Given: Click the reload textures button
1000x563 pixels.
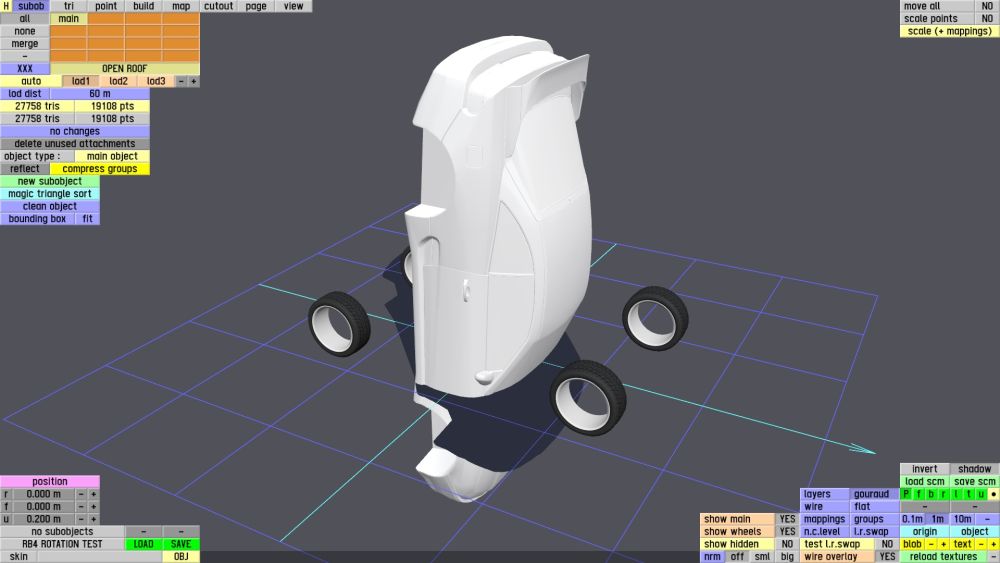Looking at the screenshot, I should click(943, 557).
